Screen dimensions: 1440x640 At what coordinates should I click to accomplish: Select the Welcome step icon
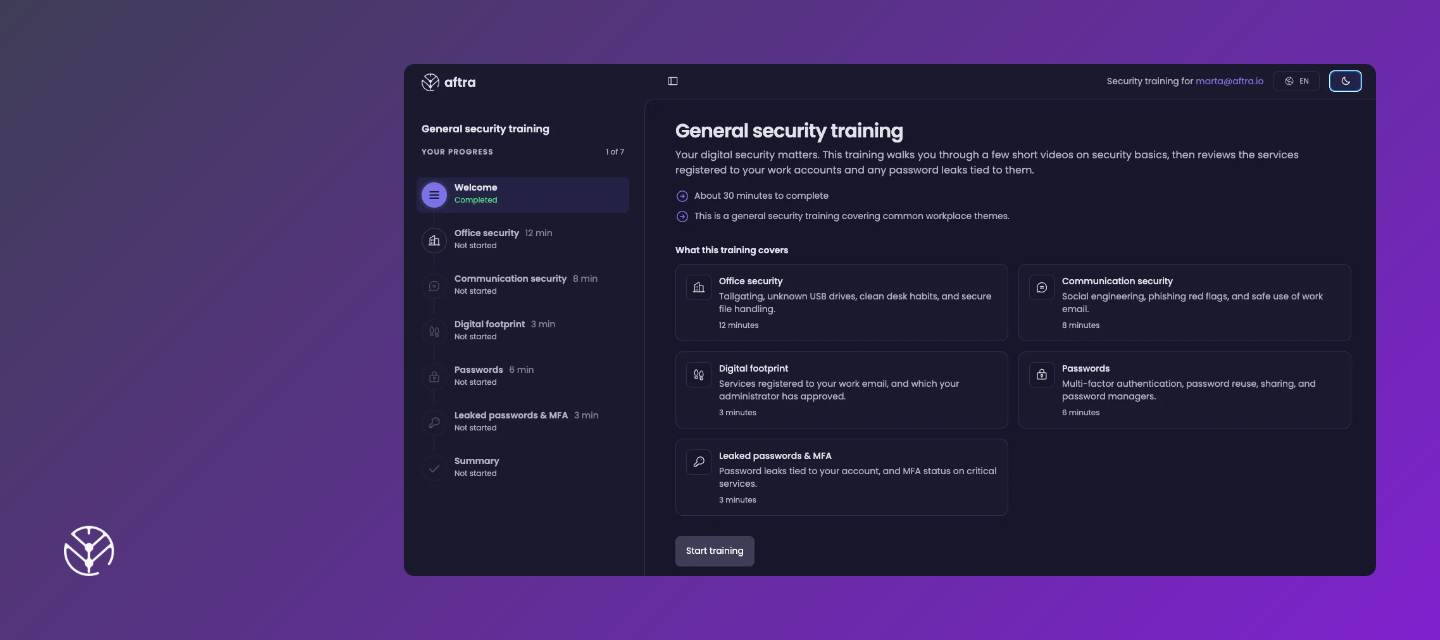pyautogui.click(x=434, y=194)
